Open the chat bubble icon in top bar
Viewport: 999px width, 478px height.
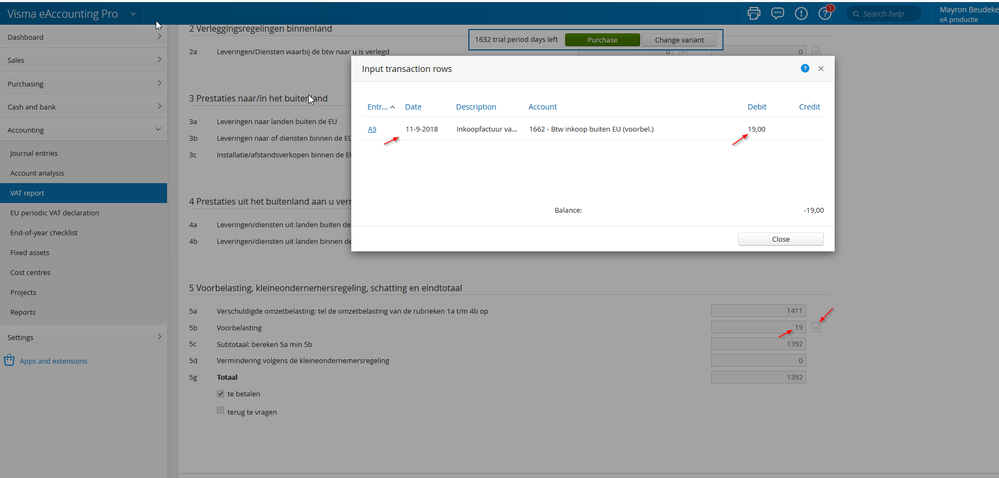coord(777,13)
